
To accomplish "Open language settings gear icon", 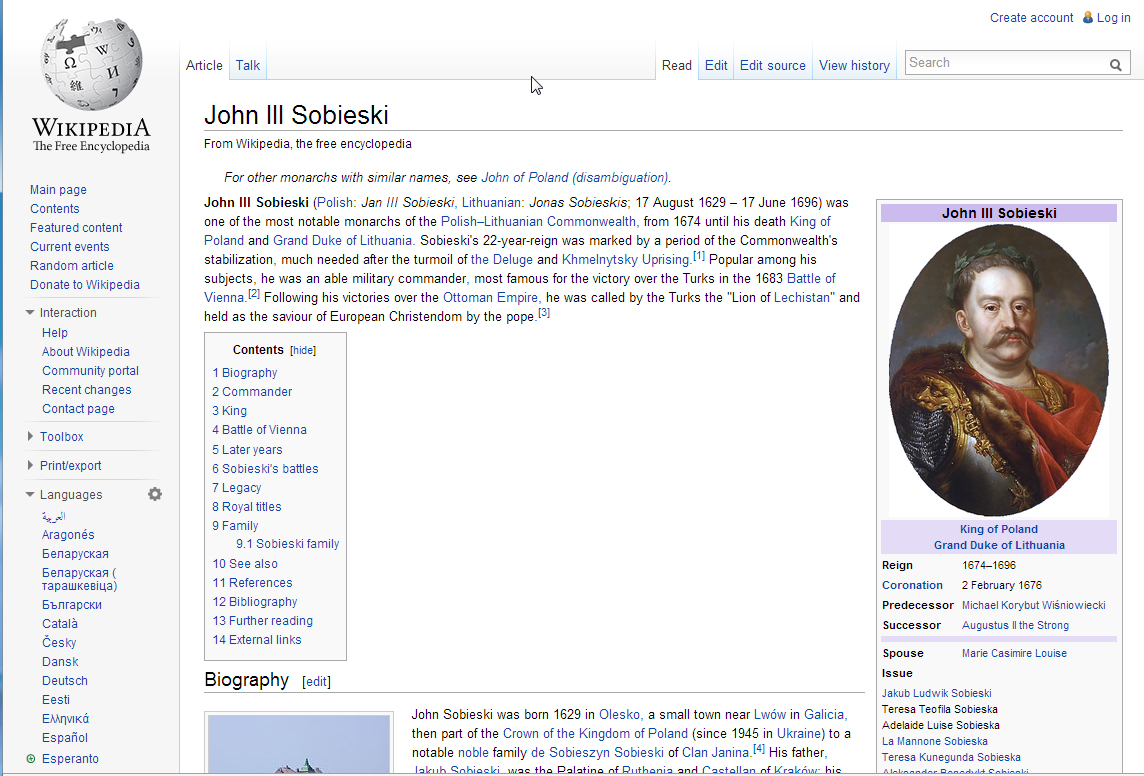I will pos(155,494).
